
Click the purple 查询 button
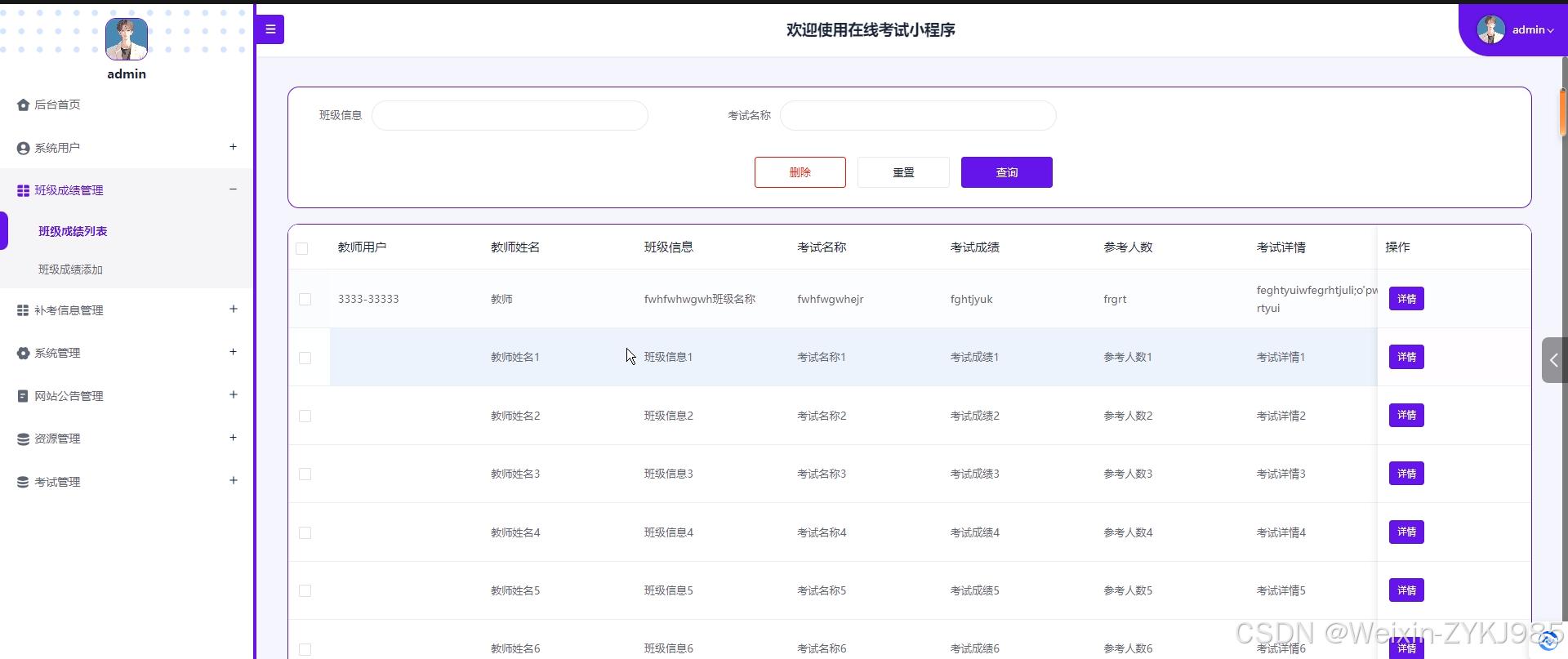pyautogui.click(x=1006, y=172)
